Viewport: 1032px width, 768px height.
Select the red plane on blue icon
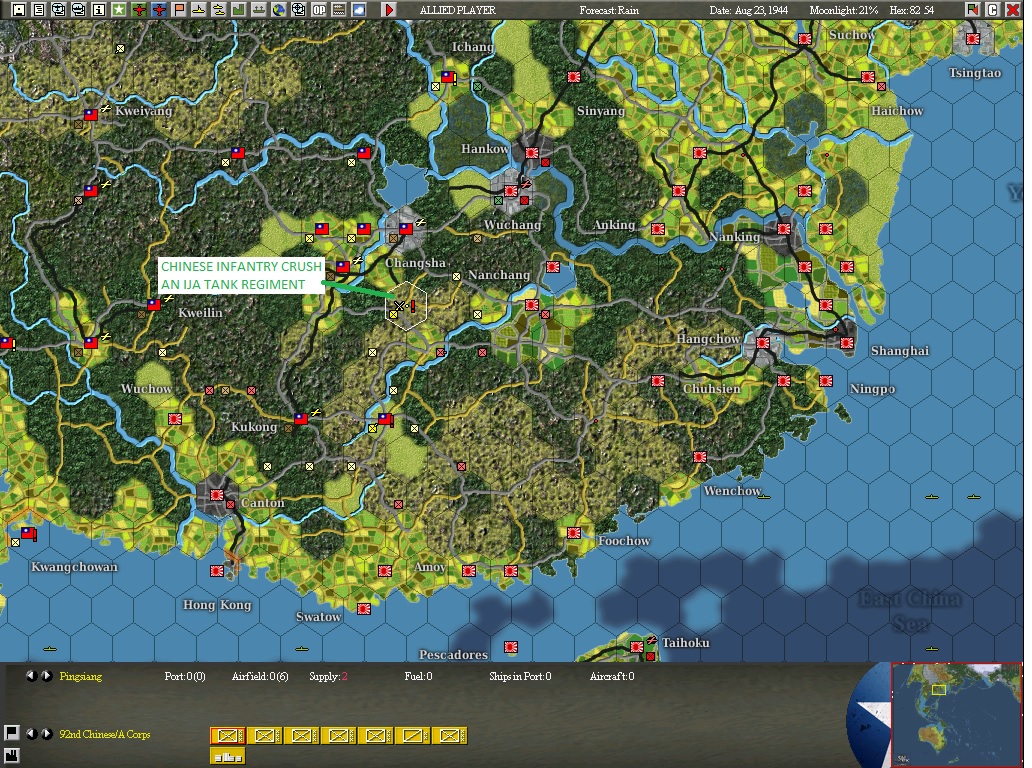(x=159, y=10)
